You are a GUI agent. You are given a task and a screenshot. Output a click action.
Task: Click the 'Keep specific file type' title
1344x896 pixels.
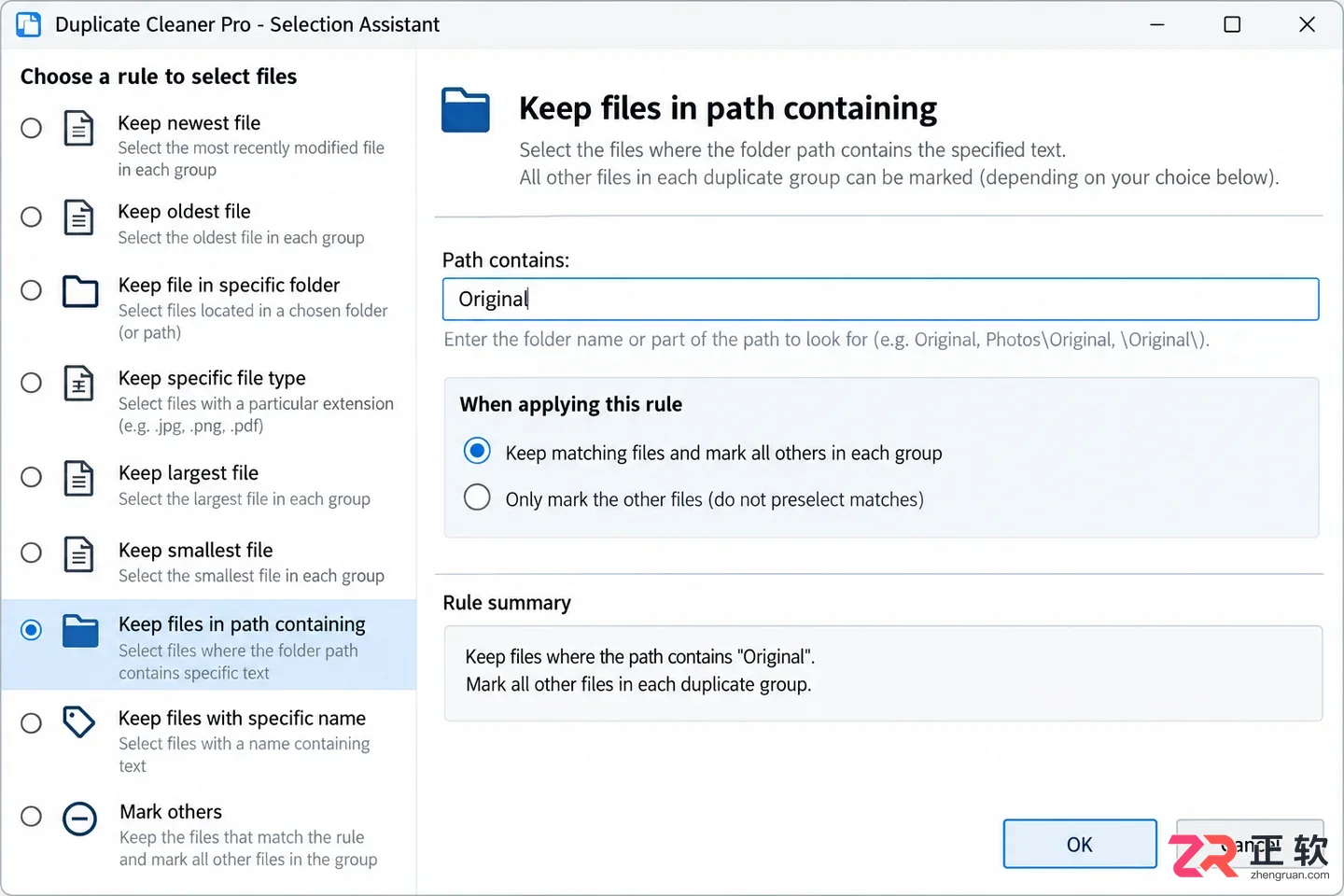click(x=212, y=378)
